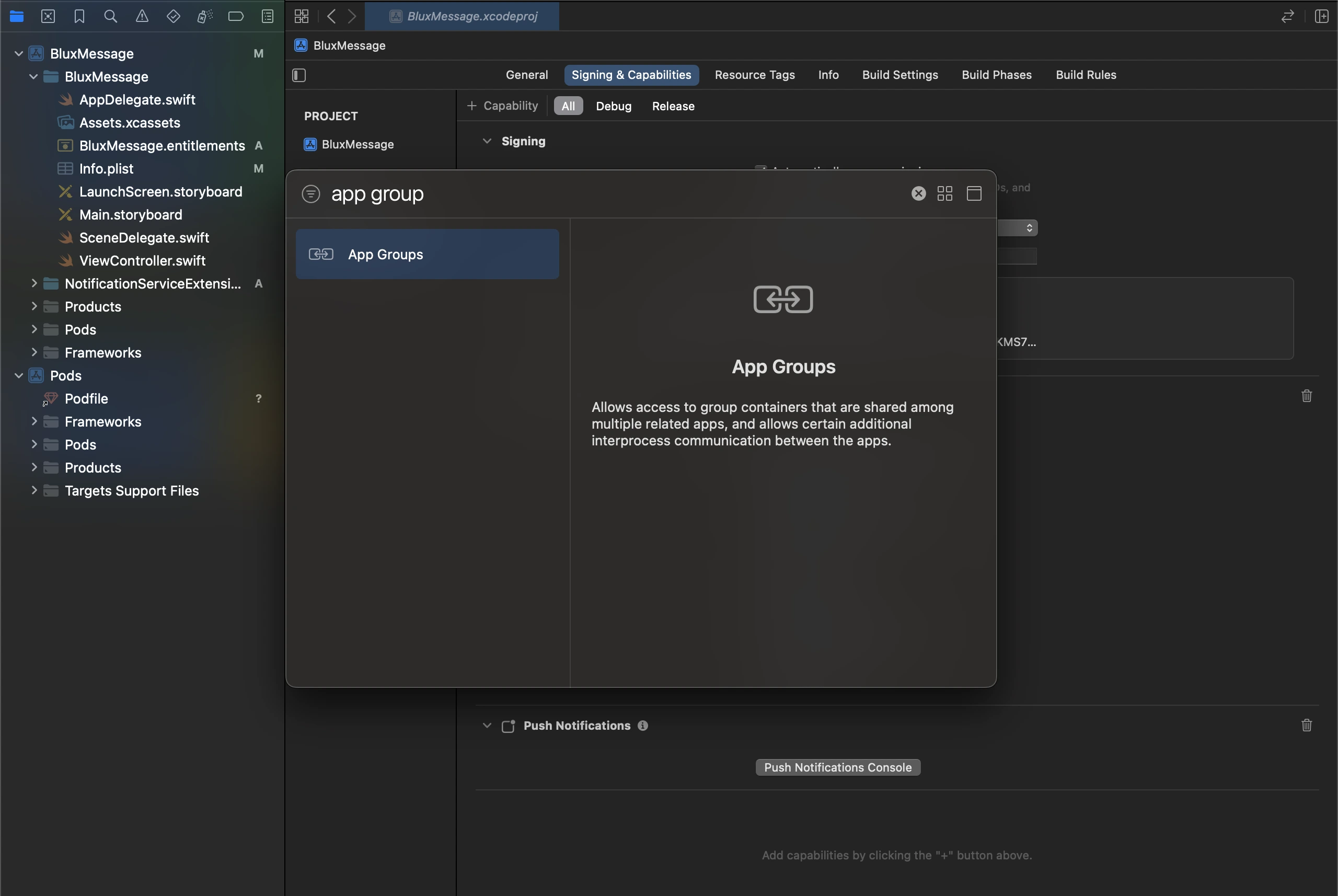Toggle project and targets list sidebar
Screen dimensions: 1338x896
299,75
